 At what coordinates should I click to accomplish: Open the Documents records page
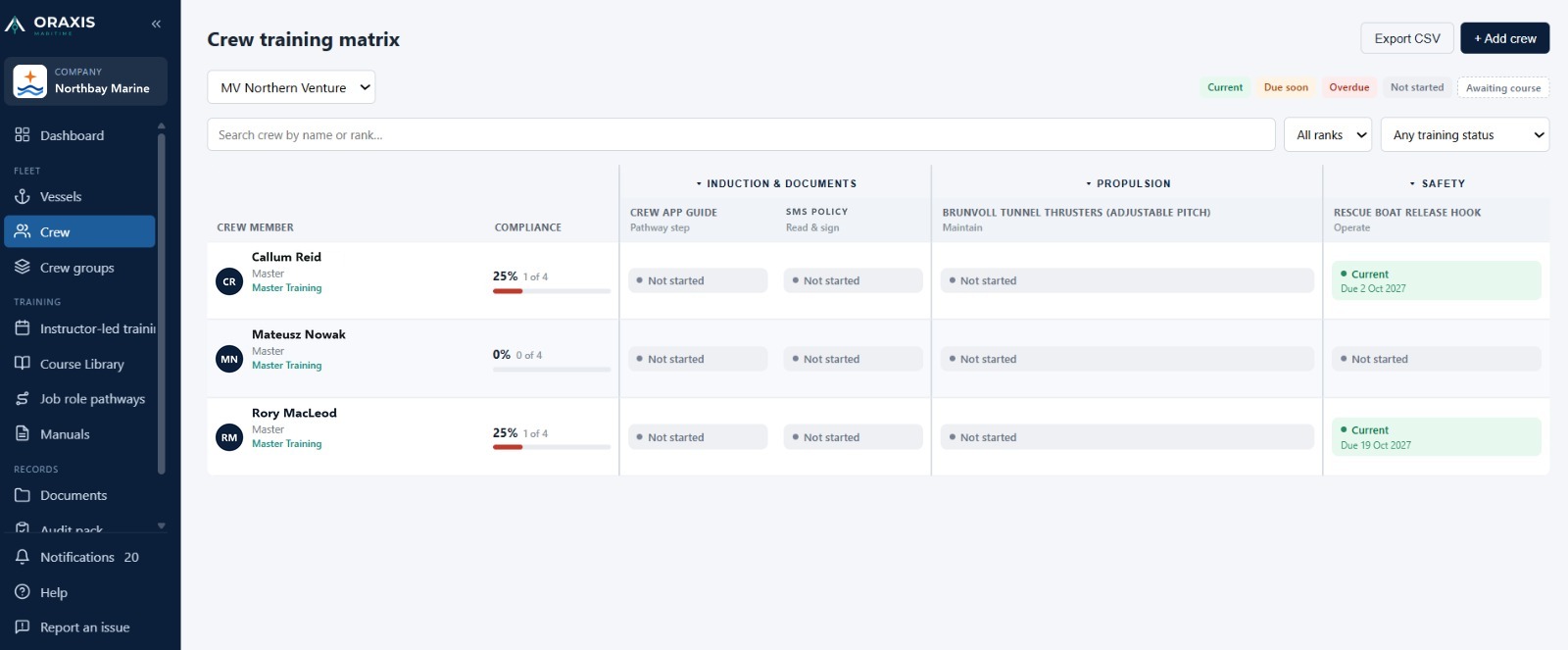[x=80, y=495]
